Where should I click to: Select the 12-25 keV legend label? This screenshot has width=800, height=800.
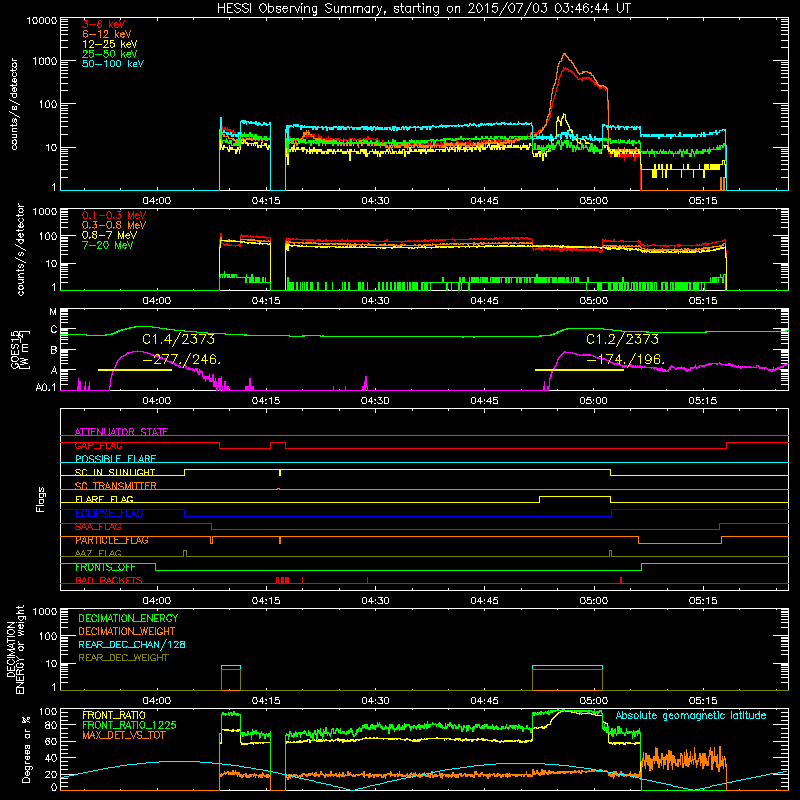pos(110,44)
